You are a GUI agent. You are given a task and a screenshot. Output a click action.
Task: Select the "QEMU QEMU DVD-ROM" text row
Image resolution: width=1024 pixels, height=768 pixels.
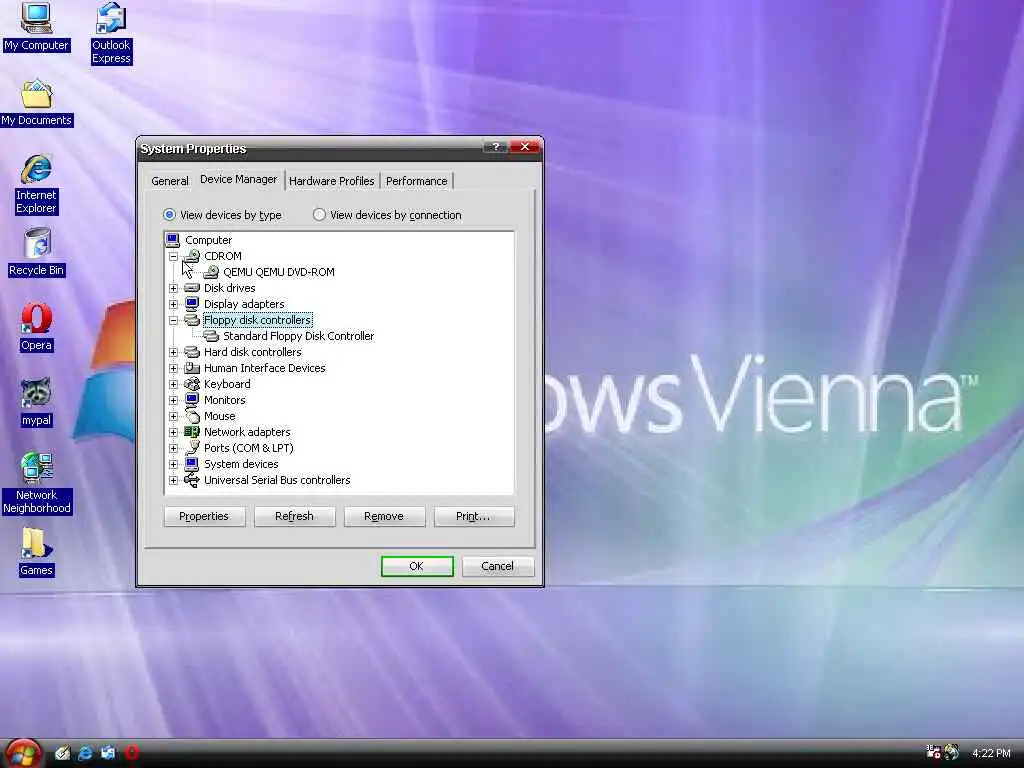point(279,272)
